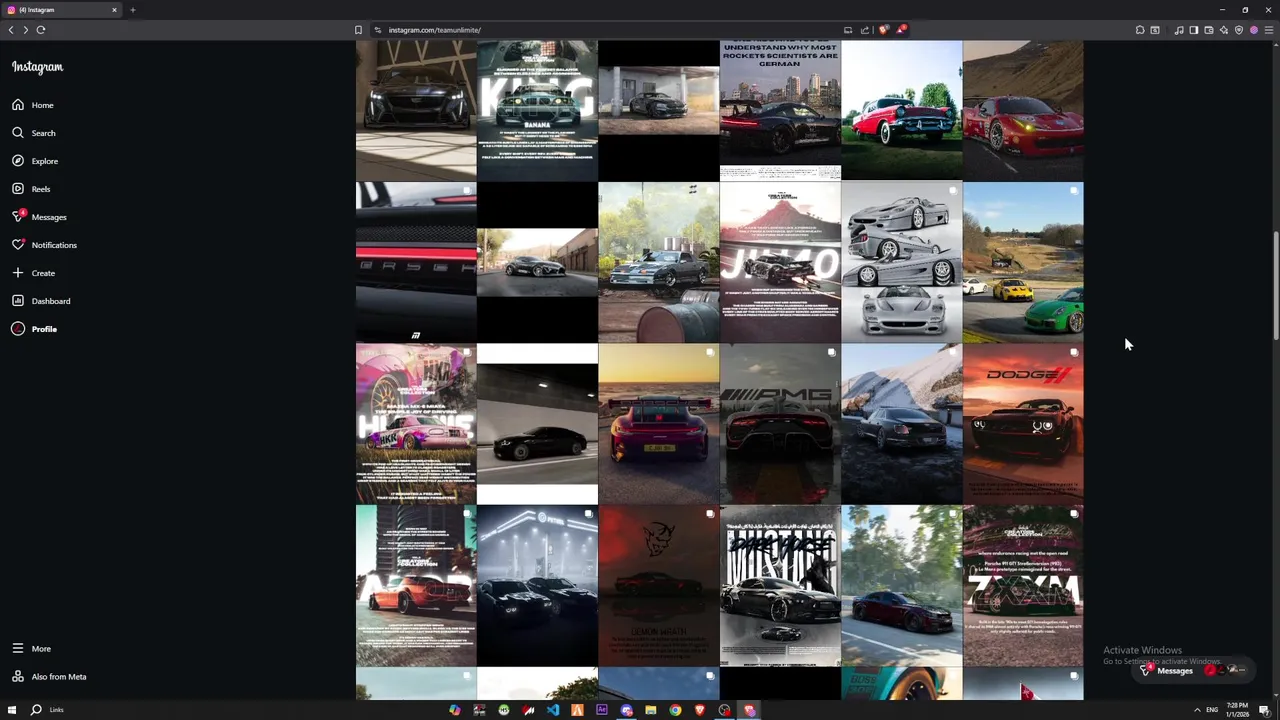Open the gas station night cars post
Screen dimensions: 1280x720
[537, 586]
